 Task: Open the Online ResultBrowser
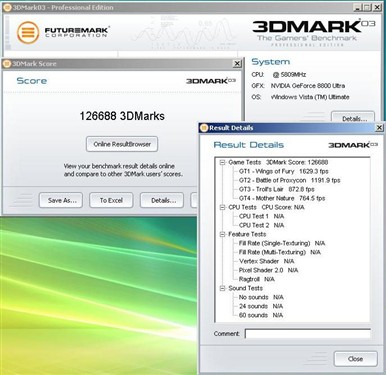coord(122,144)
